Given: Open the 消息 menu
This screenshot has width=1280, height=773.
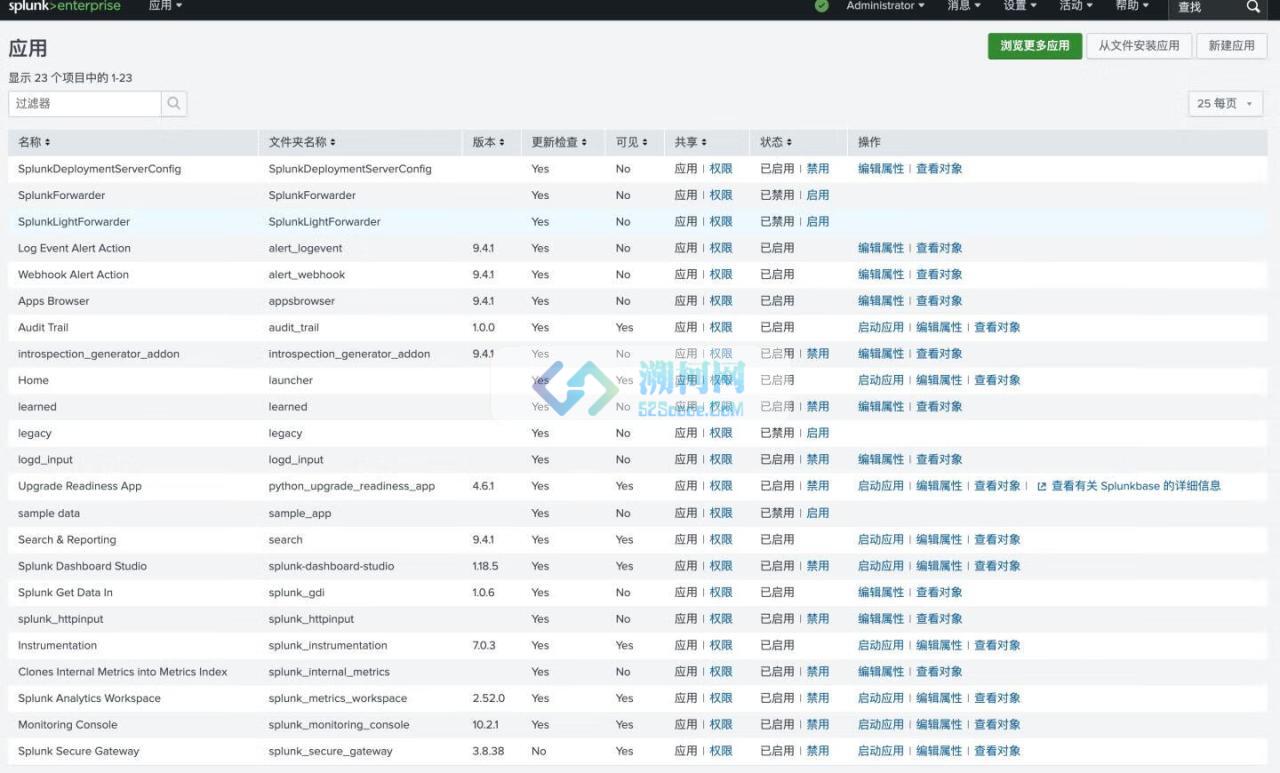Looking at the screenshot, I should tap(964, 6).
